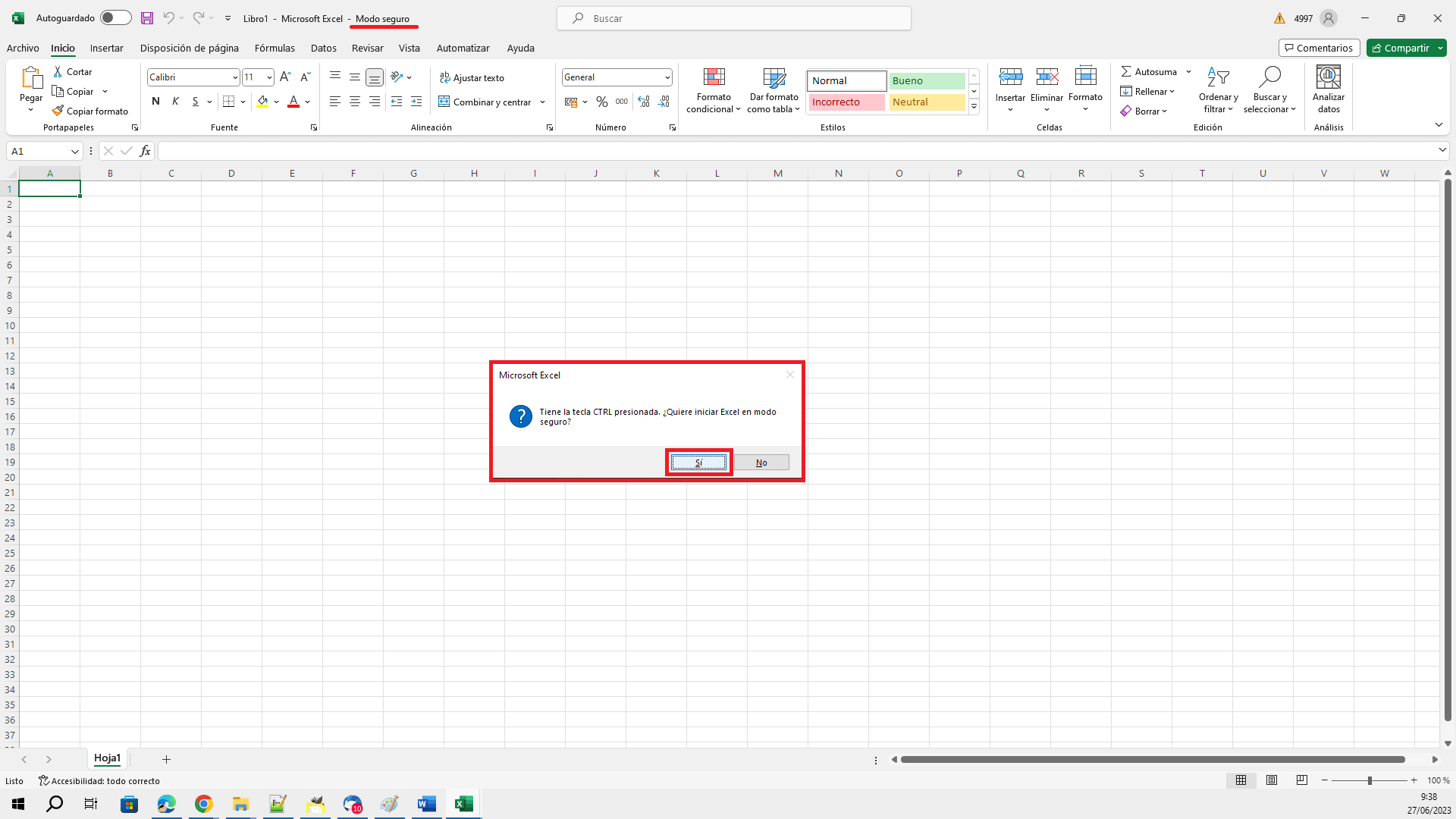
Task: Apply bold with the N button
Action: (x=155, y=101)
